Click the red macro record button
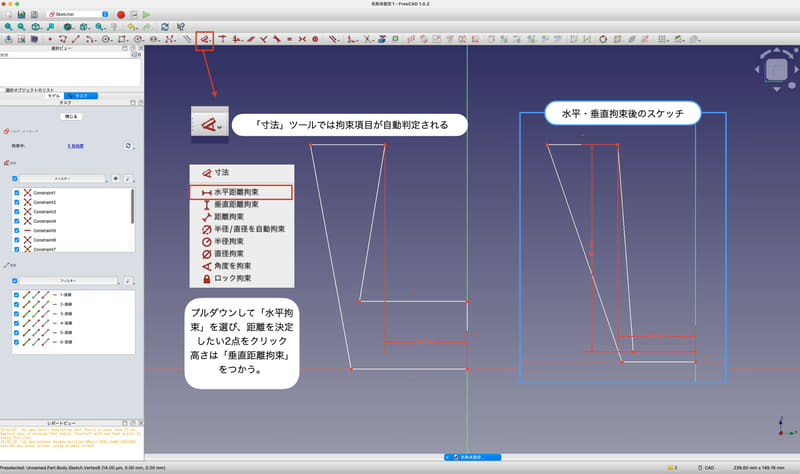The image size is (800, 474). (121, 15)
